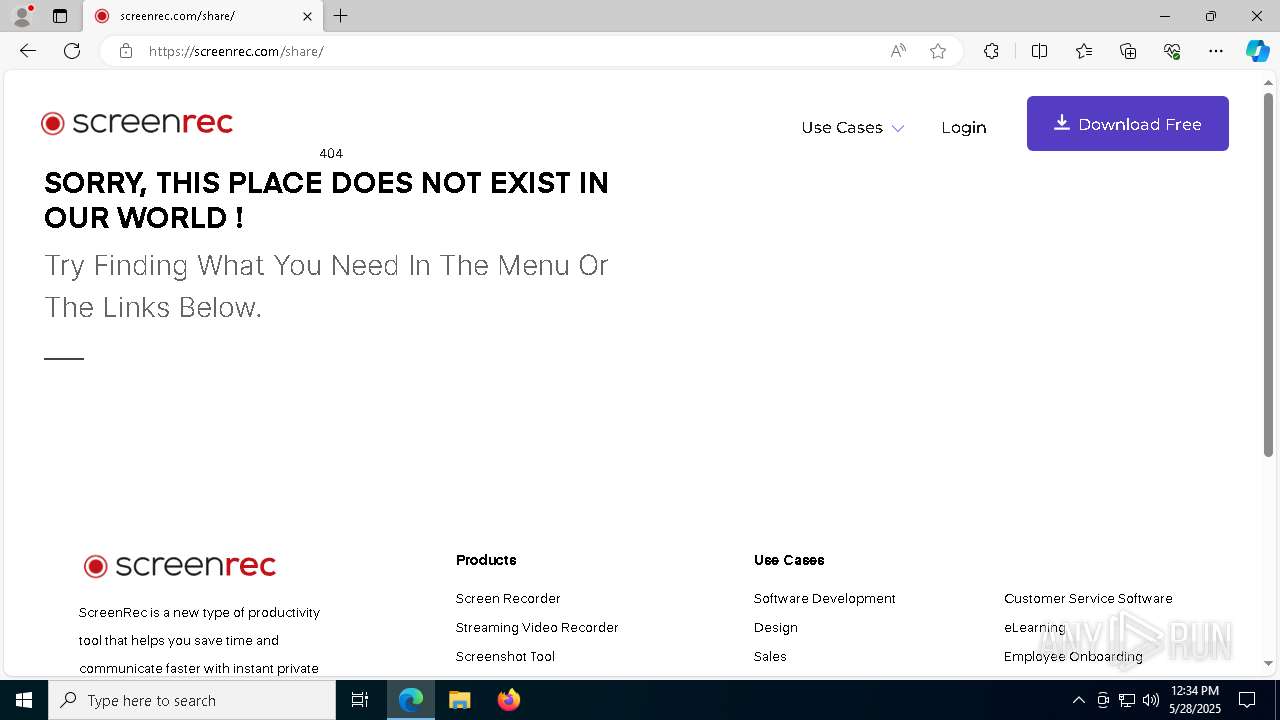
Task: Click the scrollbar up arrow
Action: click(1268, 82)
